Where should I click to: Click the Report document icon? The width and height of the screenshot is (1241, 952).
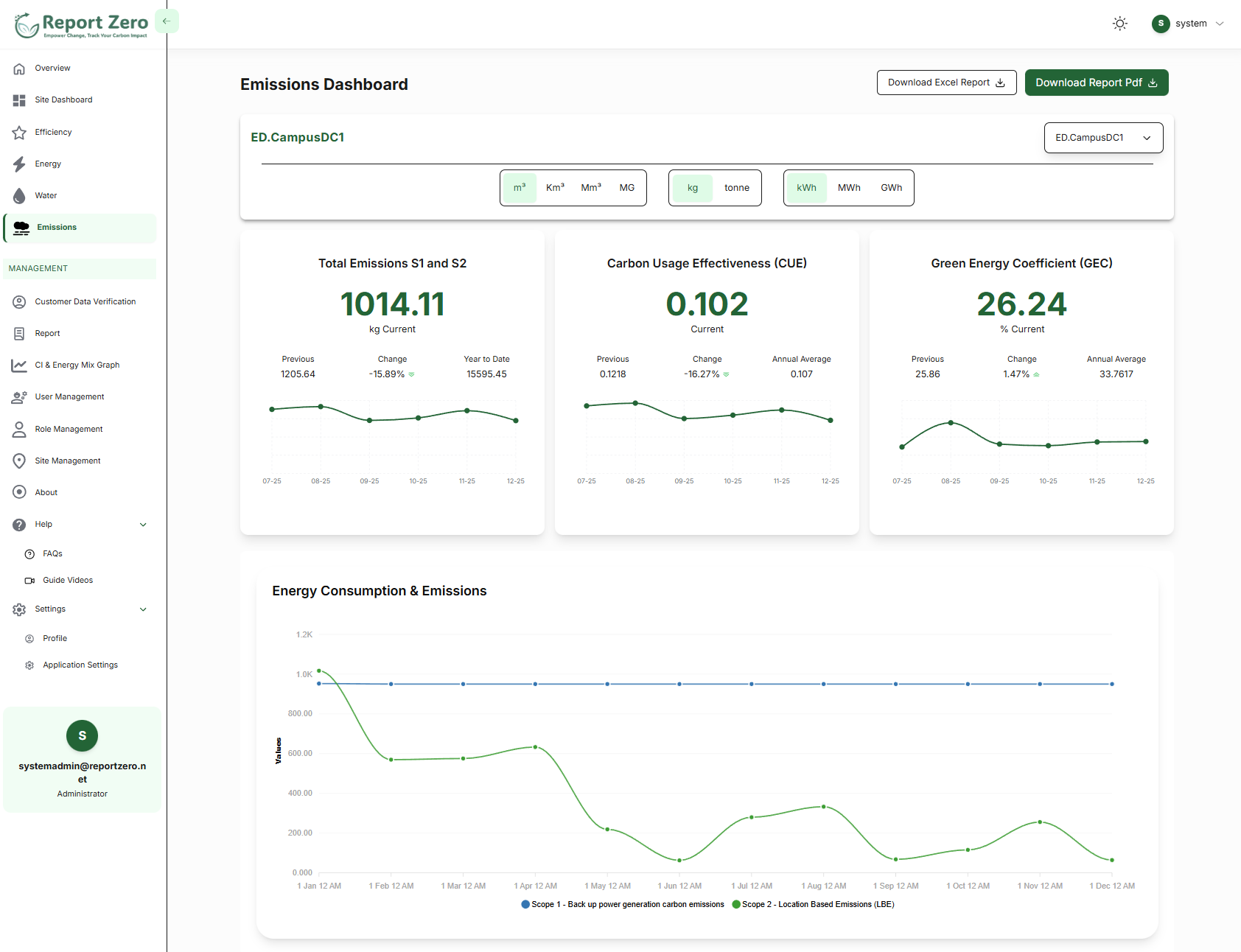pyautogui.click(x=19, y=334)
